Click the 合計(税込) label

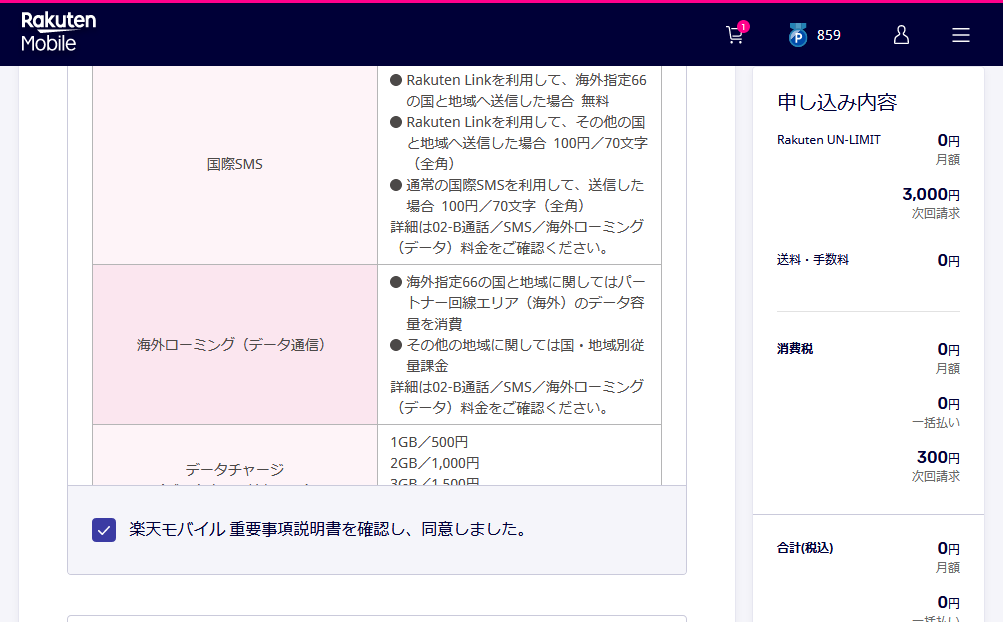coord(805,548)
